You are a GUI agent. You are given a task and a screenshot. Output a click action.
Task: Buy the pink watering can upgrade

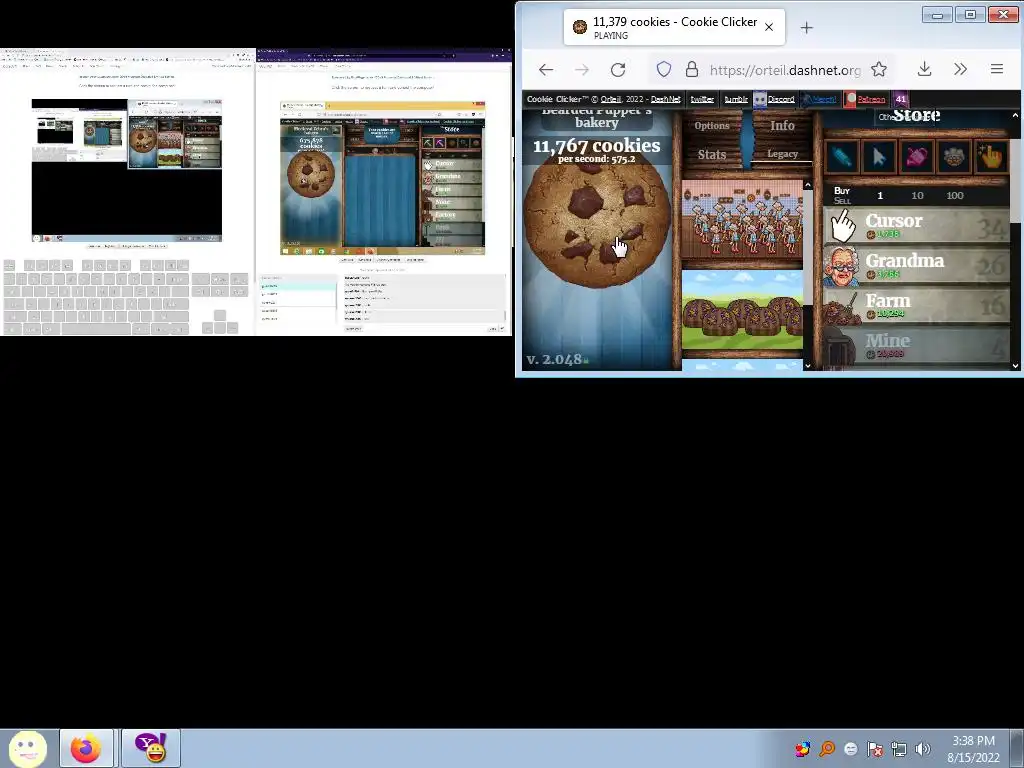[916, 157]
